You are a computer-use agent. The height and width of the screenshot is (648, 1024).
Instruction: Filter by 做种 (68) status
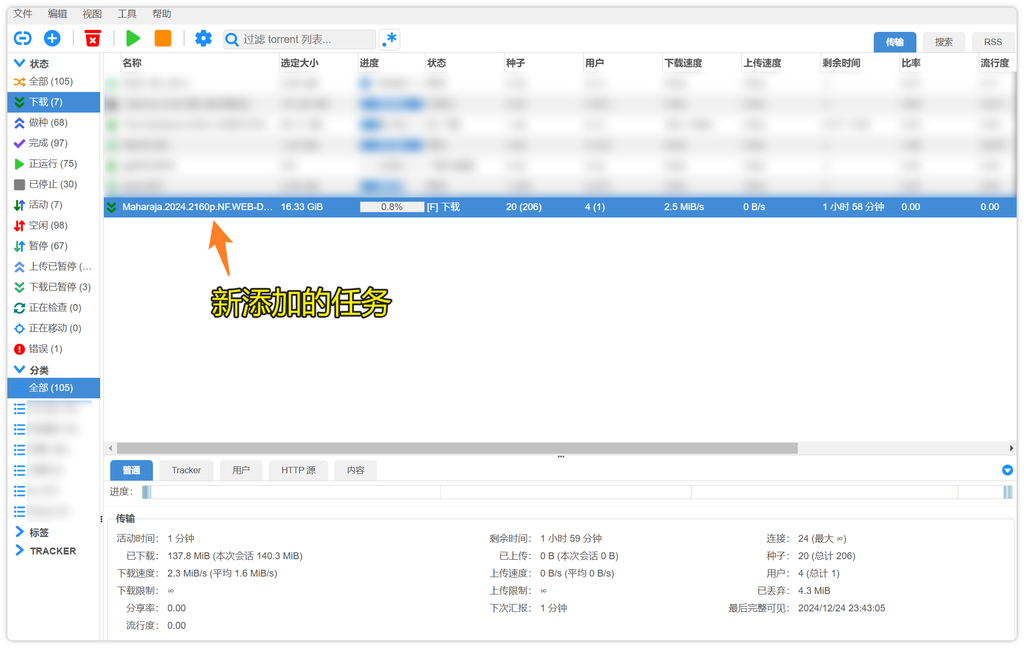tap(47, 122)
